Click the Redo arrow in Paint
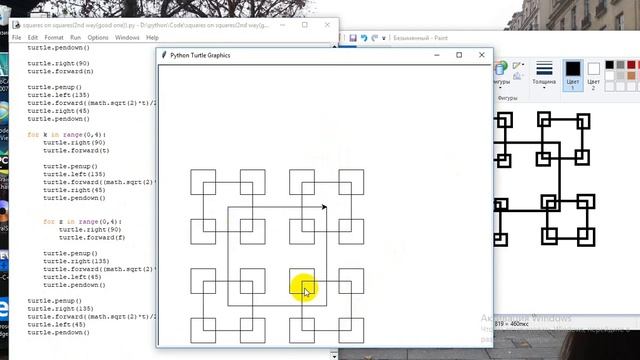 click(375, 38)
